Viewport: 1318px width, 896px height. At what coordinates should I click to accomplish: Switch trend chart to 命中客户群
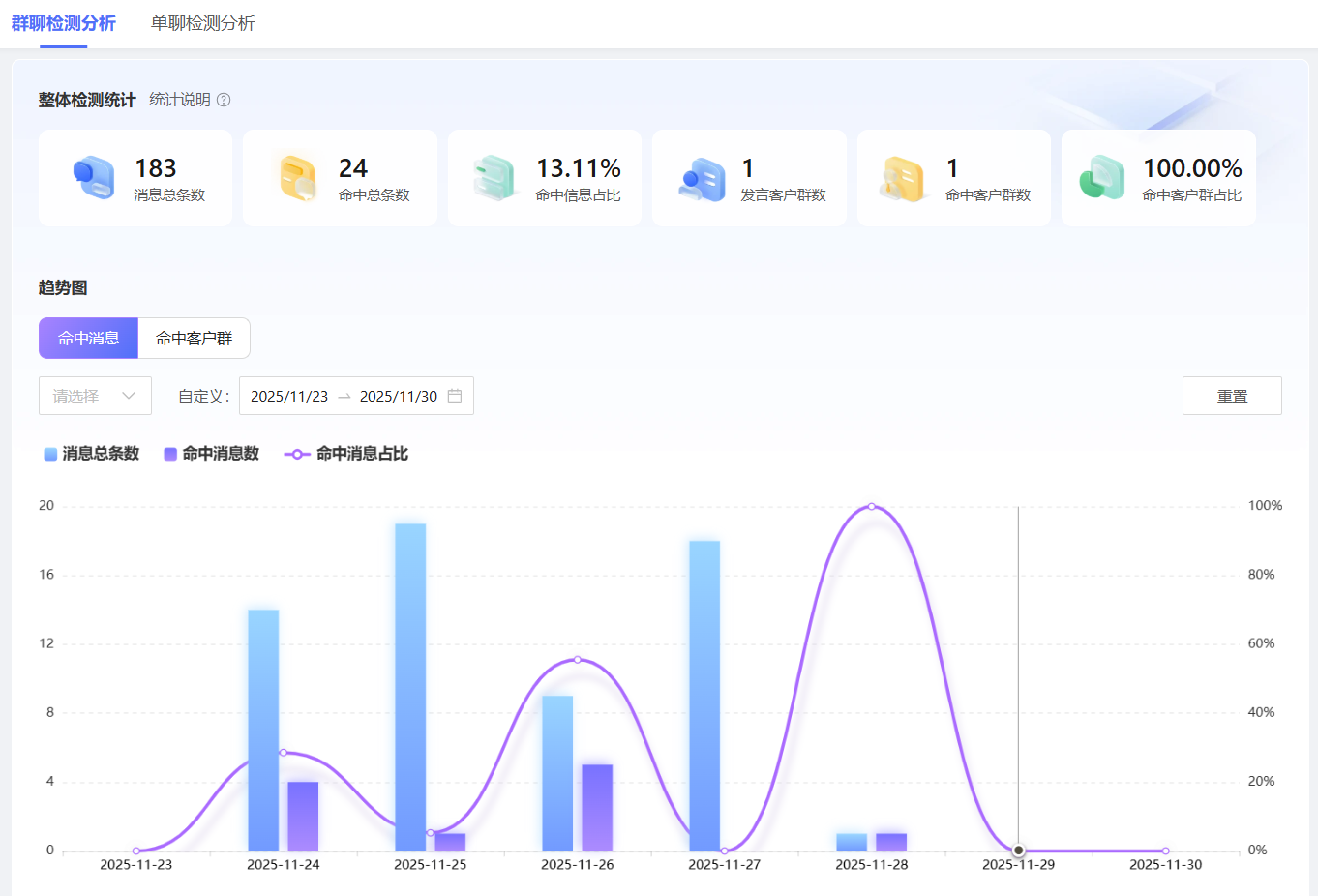[x=194, y=339]
